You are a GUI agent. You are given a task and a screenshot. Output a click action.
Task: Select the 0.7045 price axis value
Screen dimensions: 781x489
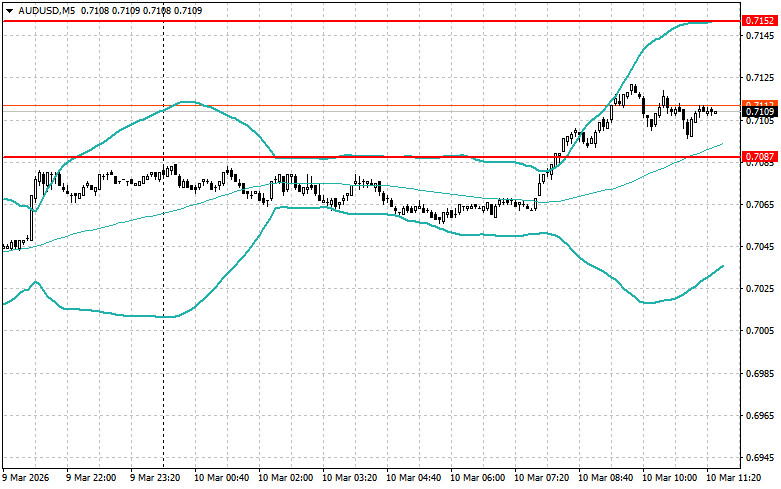(x=760, y=247)
